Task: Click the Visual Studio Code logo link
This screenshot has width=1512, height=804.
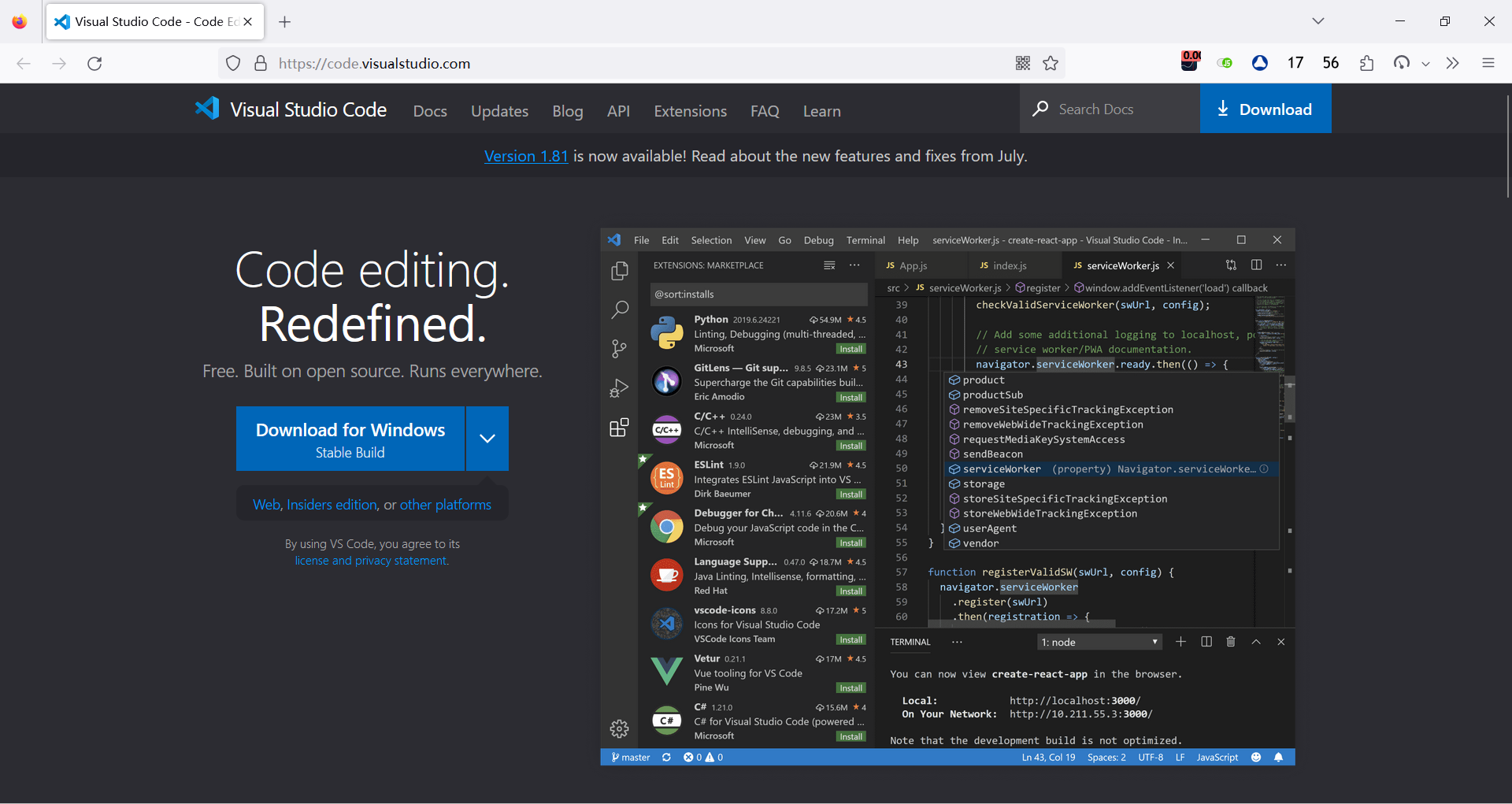Action: [x=291, y=109]
